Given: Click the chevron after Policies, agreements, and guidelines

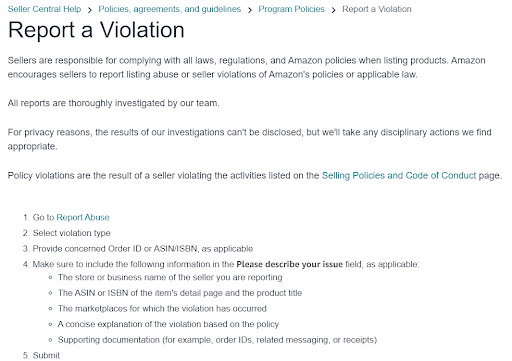Looking at the screenshot, I should (250, 10).
